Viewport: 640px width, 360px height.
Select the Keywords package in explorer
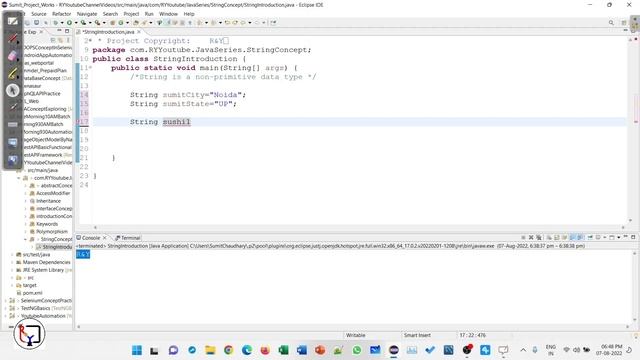point(47,224)
